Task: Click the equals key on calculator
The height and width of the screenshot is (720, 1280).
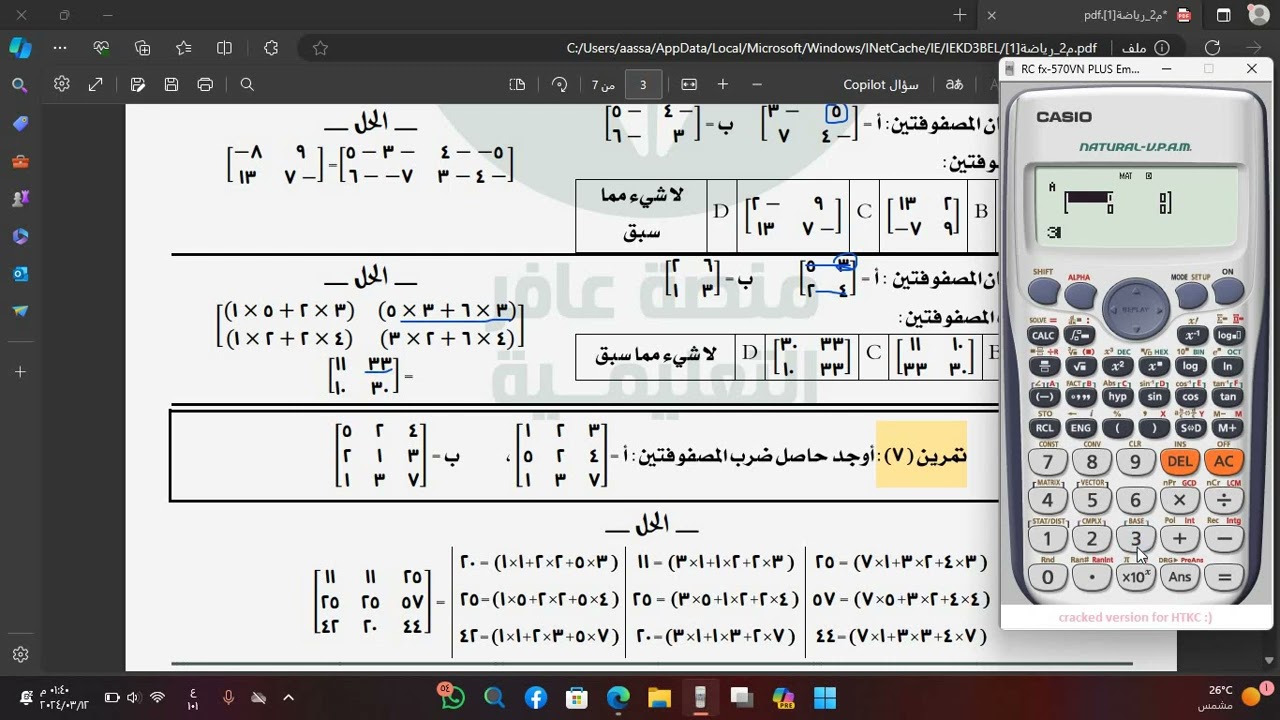Action: (x=1224, y=577)
